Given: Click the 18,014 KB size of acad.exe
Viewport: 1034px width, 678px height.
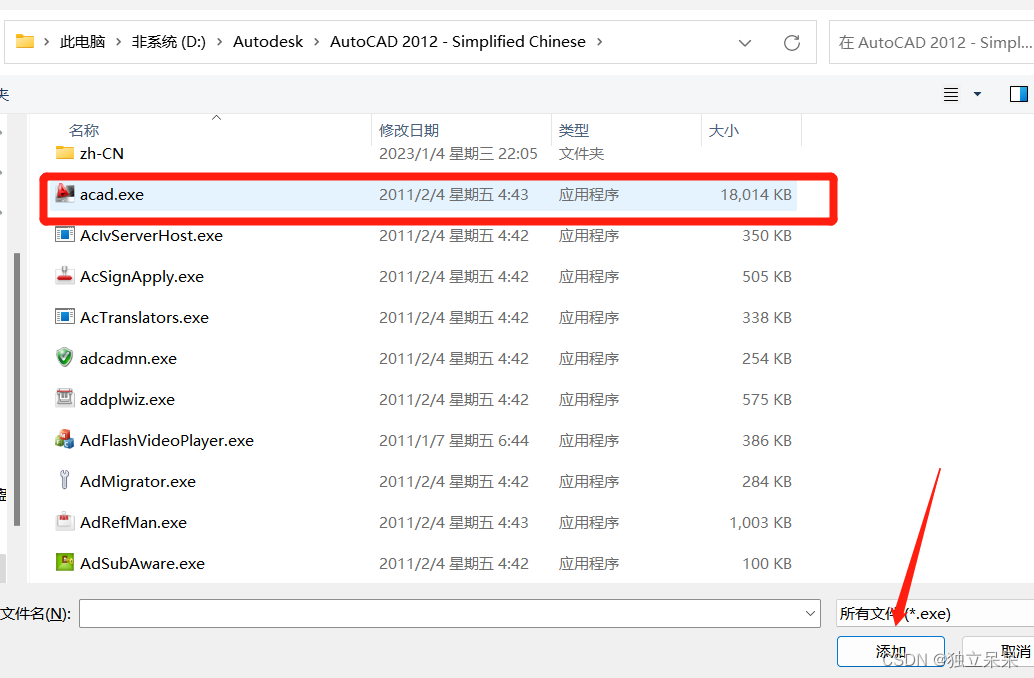Looking at the screenshot, I should (756, 195).
